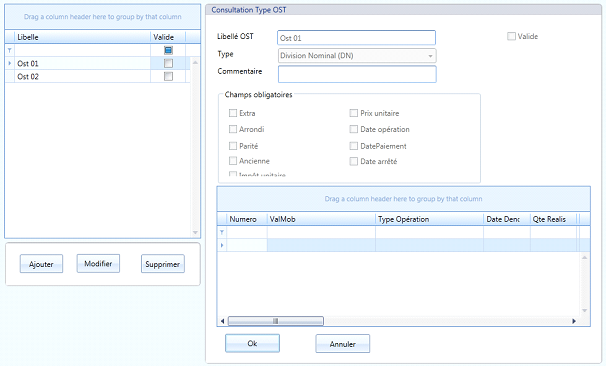Image resolution: width=607 pixels, height=366 pixels.
Task: Click the filter funnel icon in left grid
Action: 10,50
